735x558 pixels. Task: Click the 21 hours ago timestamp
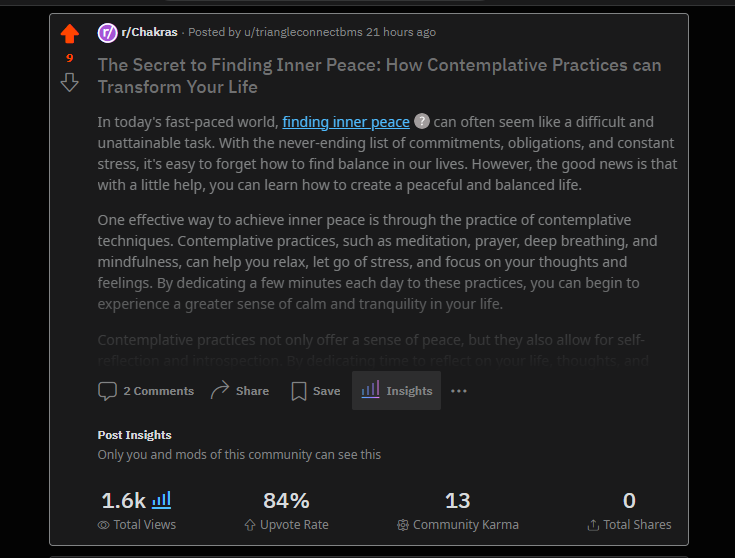click(x=401, y=32)
